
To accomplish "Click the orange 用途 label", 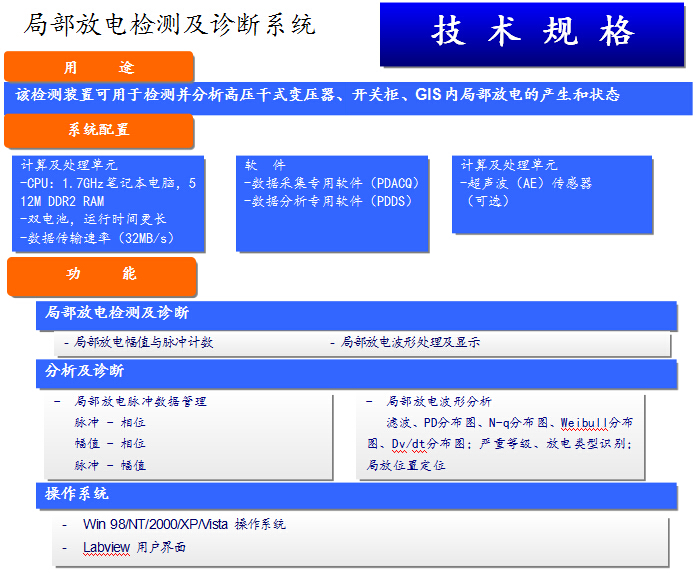I will tap(99, 67).
